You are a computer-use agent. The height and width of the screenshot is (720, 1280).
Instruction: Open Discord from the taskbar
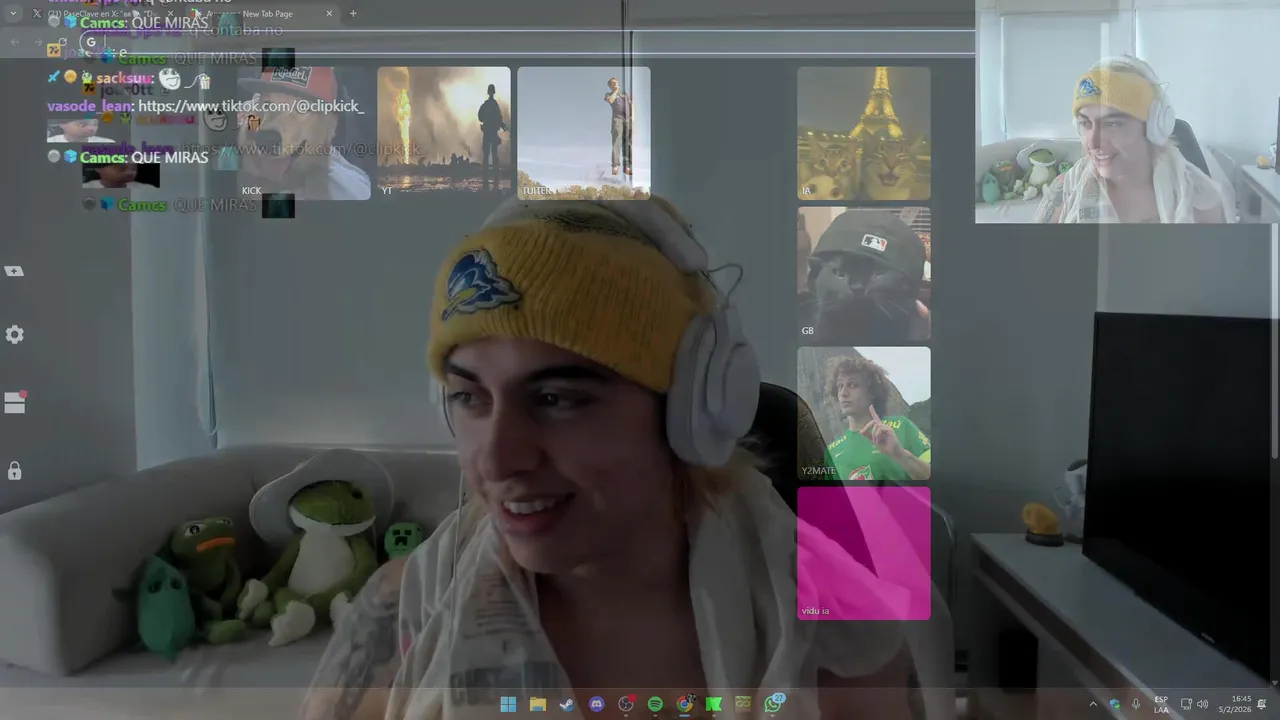597,704
